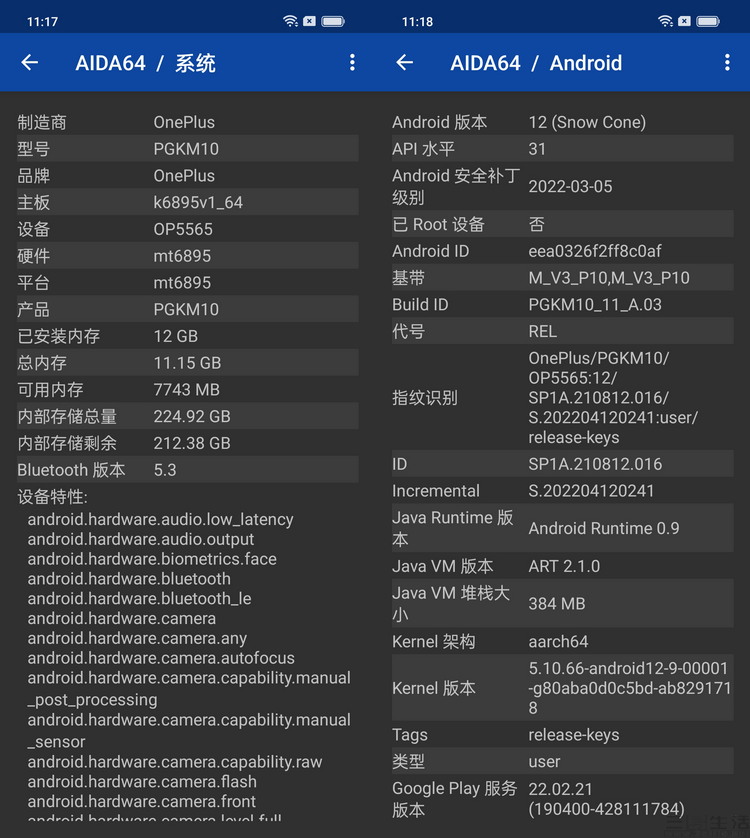This screenshot has width=750, height=838.
Task: Tap the 'AIDA64 / Android' title
Action: 536,63
